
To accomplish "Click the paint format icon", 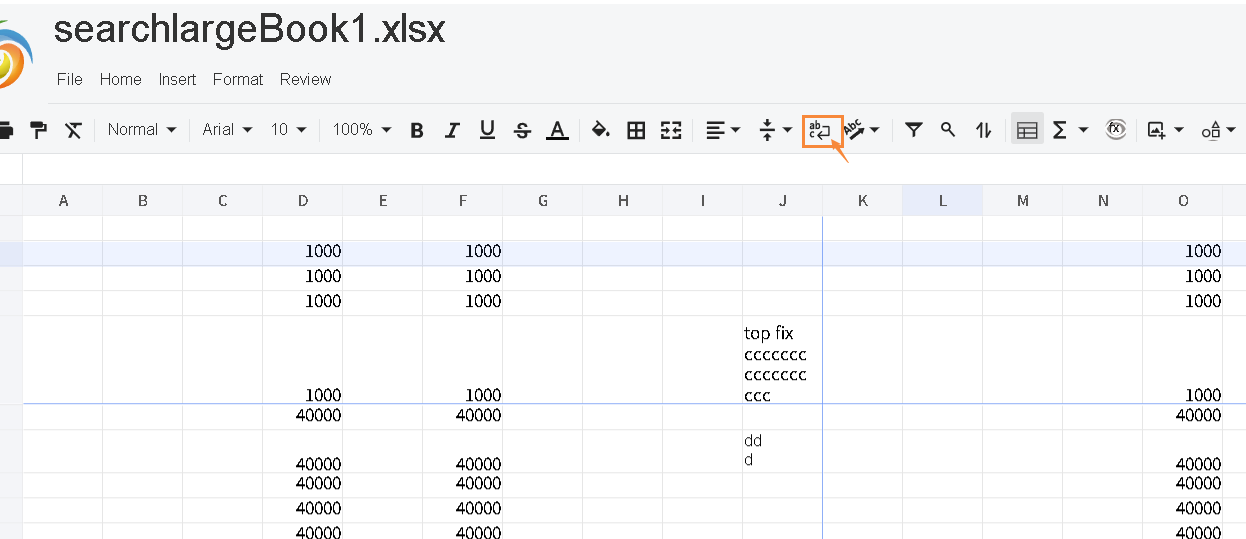I will [x=38, y=130].
